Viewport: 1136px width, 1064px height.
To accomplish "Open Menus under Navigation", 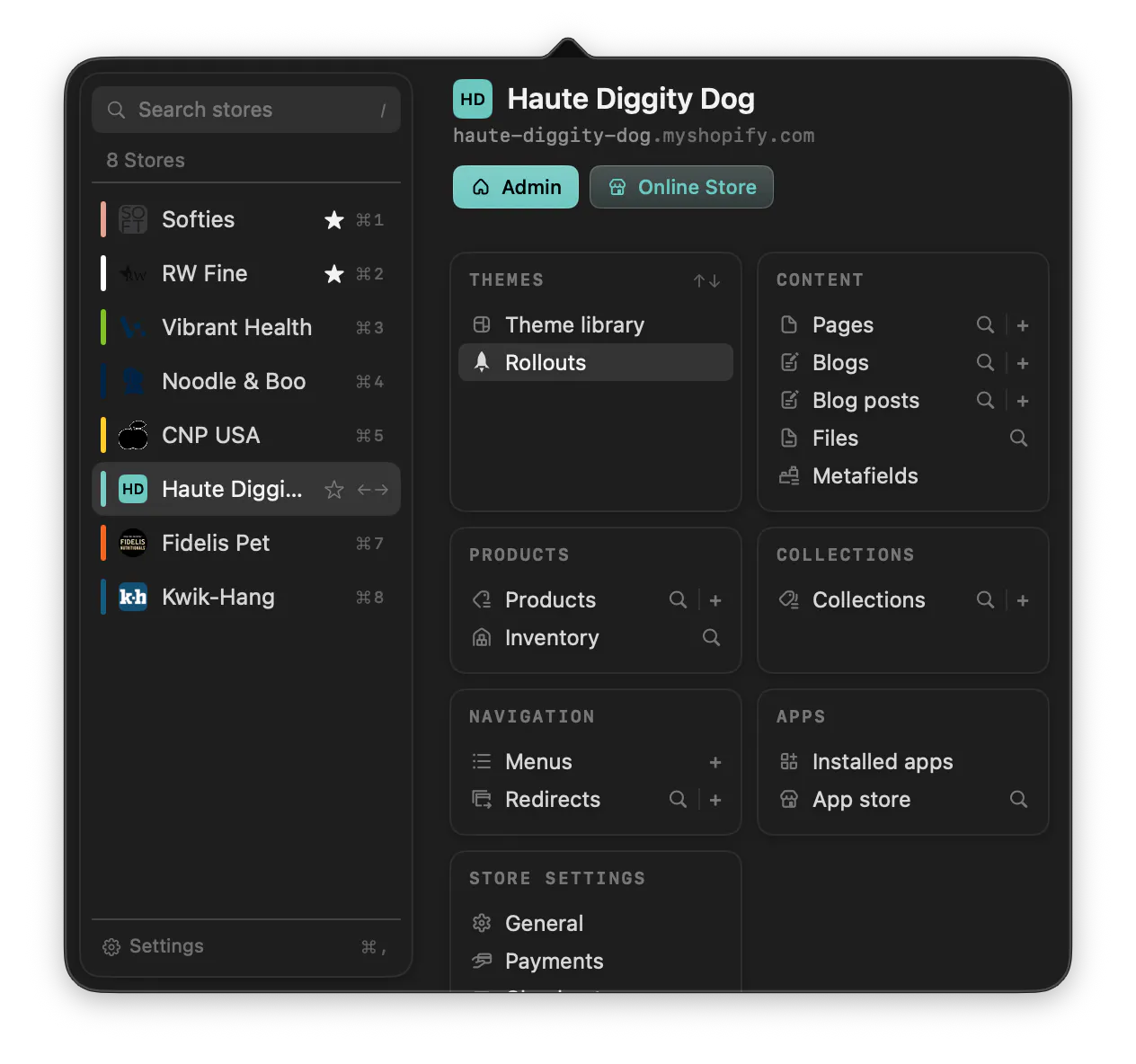I will (538, 761).
